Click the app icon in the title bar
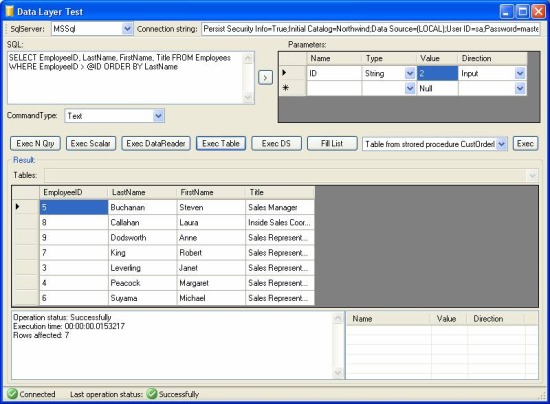The image size is (550, 404). pos(10,12)
